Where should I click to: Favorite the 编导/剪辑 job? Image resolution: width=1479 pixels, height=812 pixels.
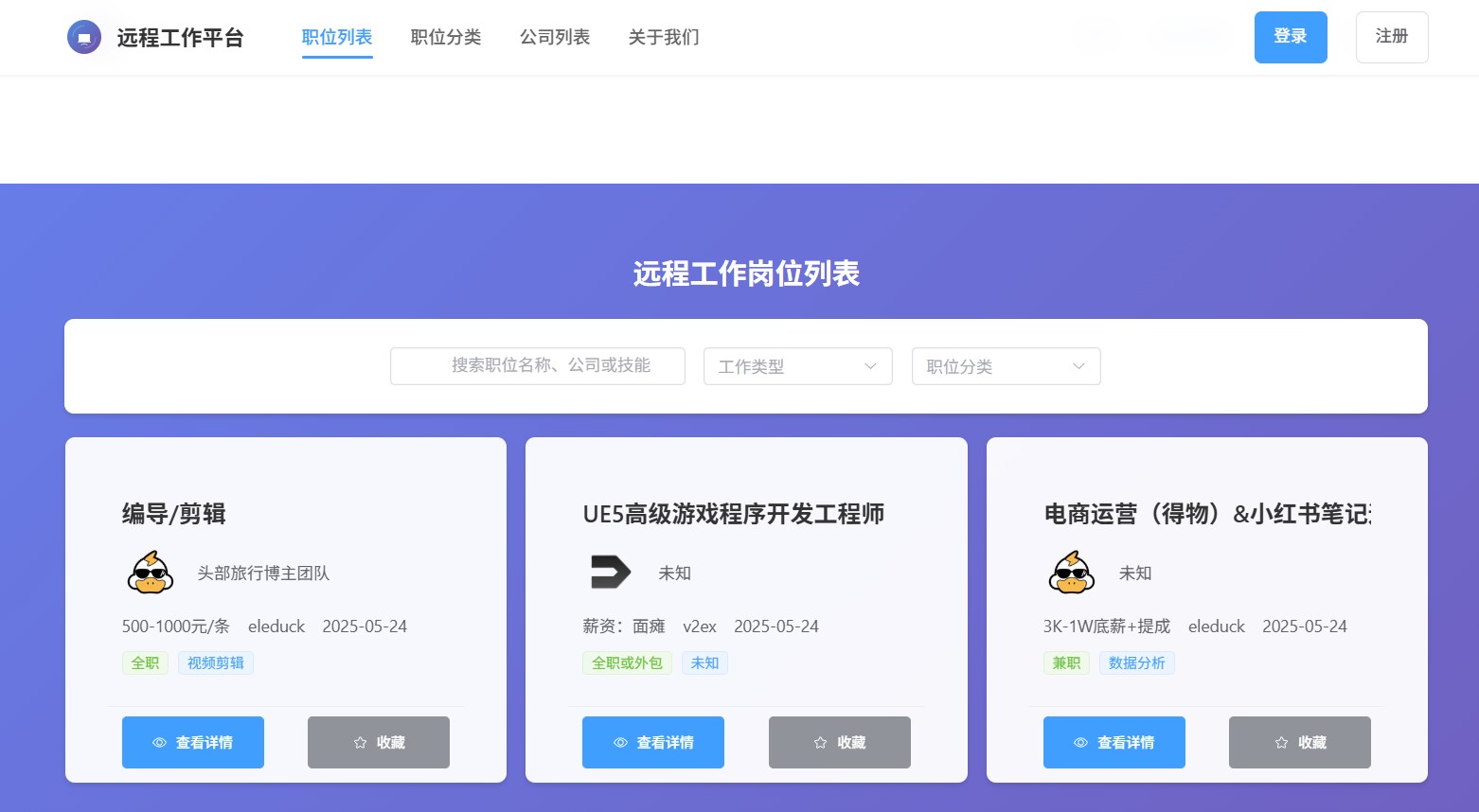coord(379,742)
